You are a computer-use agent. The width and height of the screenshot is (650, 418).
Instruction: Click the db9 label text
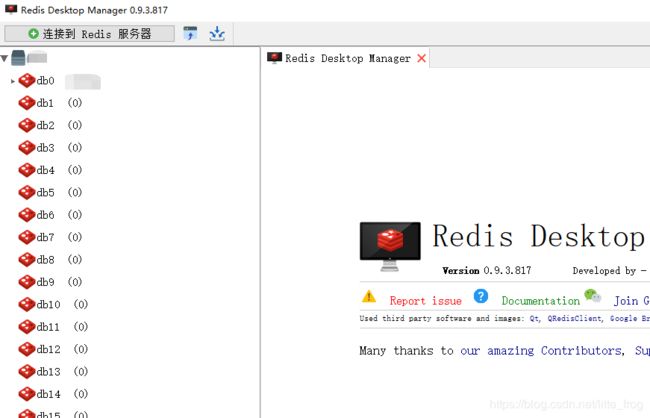(45, 282)
